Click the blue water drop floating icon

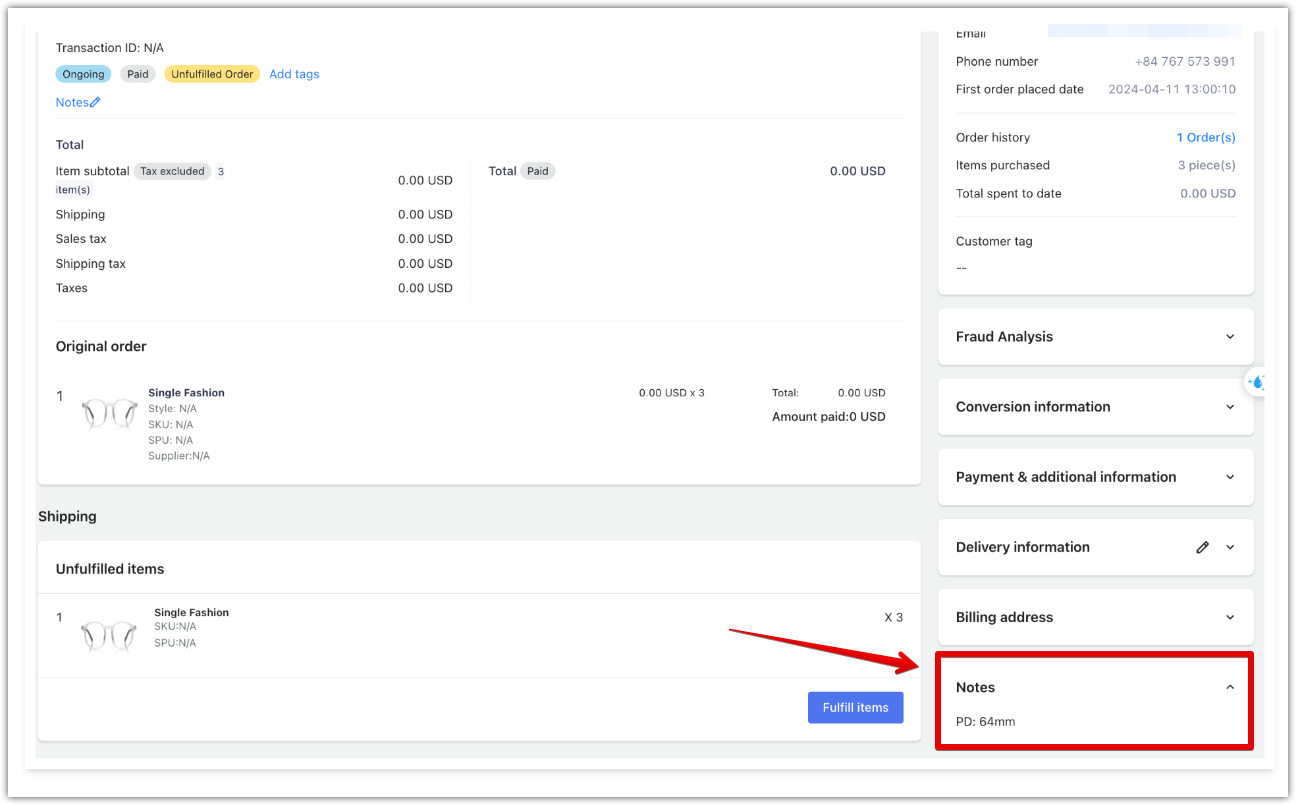pyautogui.click(x=1257, y=382)
